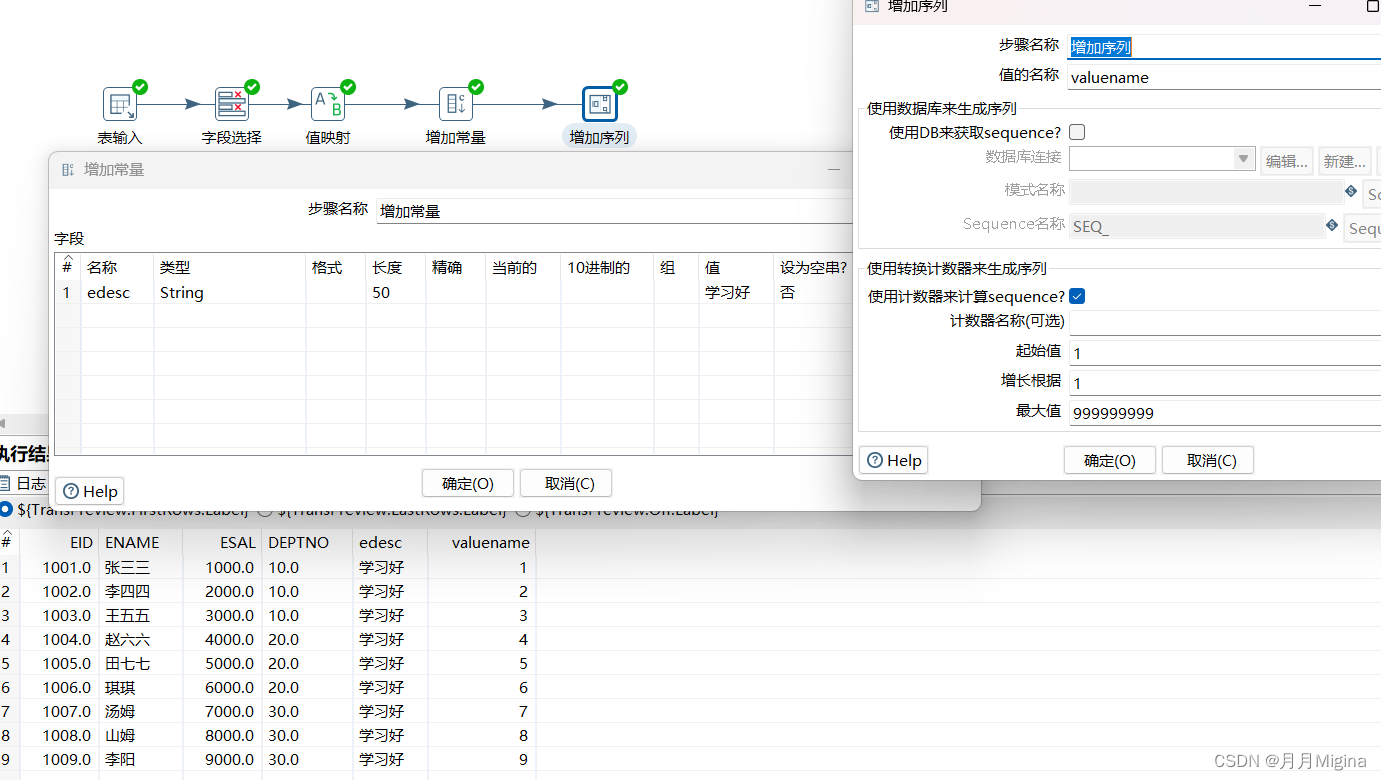
Task: Select the 增加序列 step icon on canvas
Action: (x=600, y=104)
